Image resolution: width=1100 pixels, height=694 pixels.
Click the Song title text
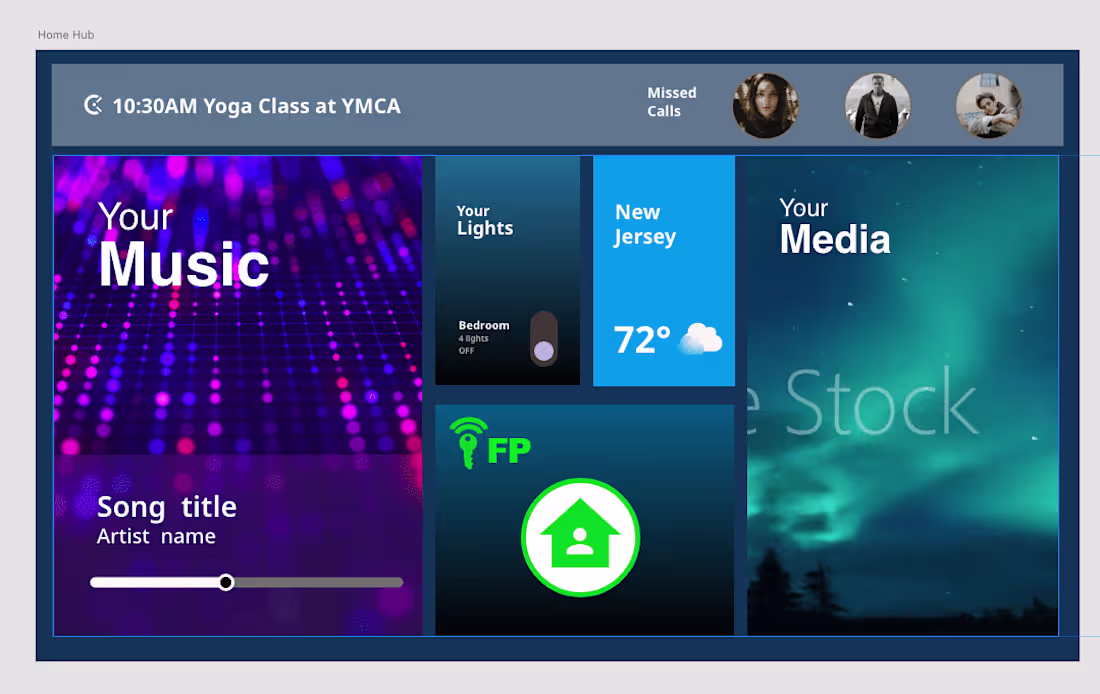point(166,508)
